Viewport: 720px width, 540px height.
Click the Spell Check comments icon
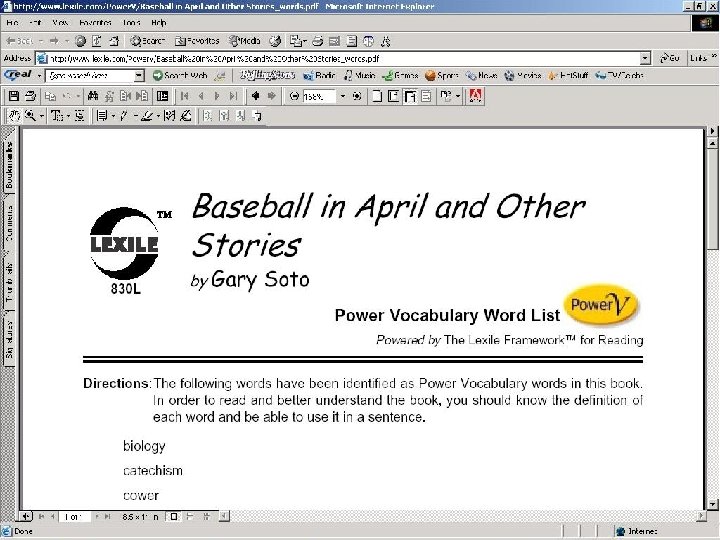pos(169,115)
